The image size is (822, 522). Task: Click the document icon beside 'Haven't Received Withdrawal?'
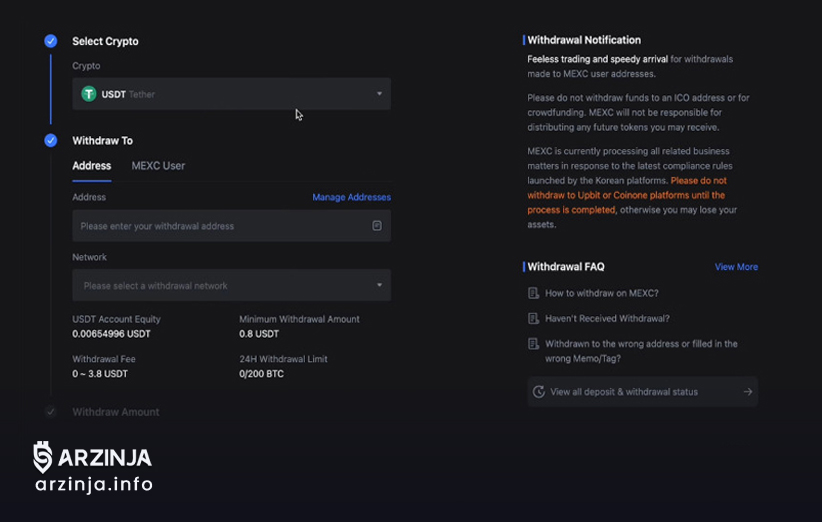coord(533,319)
